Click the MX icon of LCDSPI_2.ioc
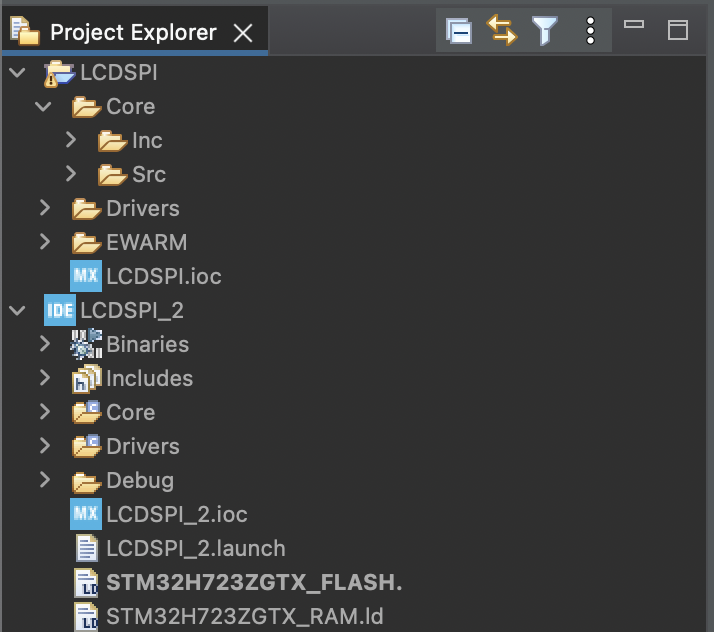The image size is (714, 632). click(86, 514)
